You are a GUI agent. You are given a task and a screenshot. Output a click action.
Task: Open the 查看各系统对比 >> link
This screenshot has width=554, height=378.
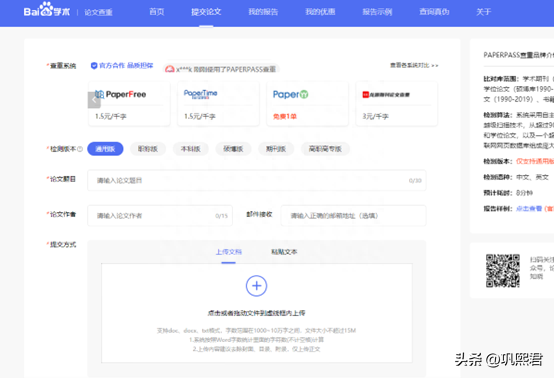(414, 65)
